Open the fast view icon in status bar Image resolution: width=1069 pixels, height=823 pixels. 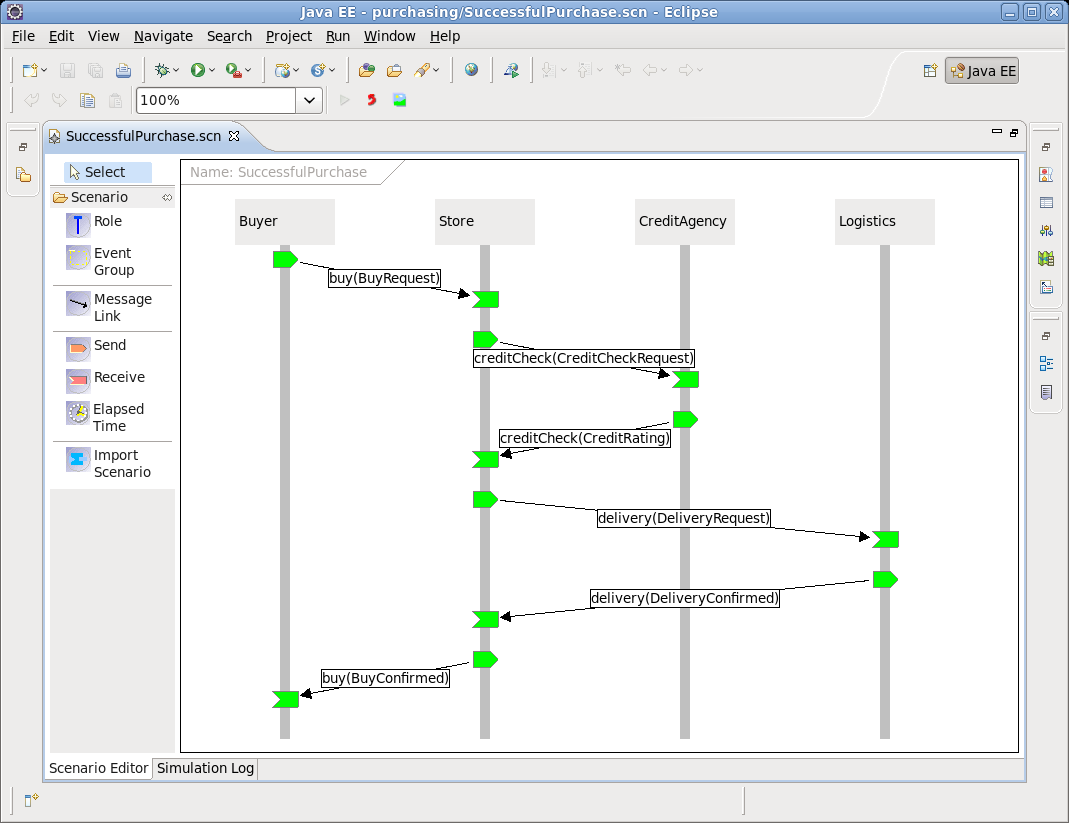31,799
